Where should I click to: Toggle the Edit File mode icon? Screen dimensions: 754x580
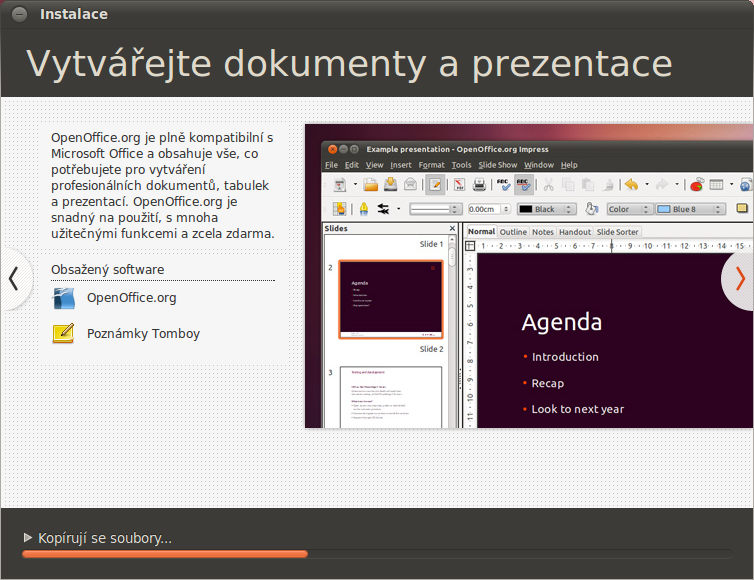tap(435, 185)
